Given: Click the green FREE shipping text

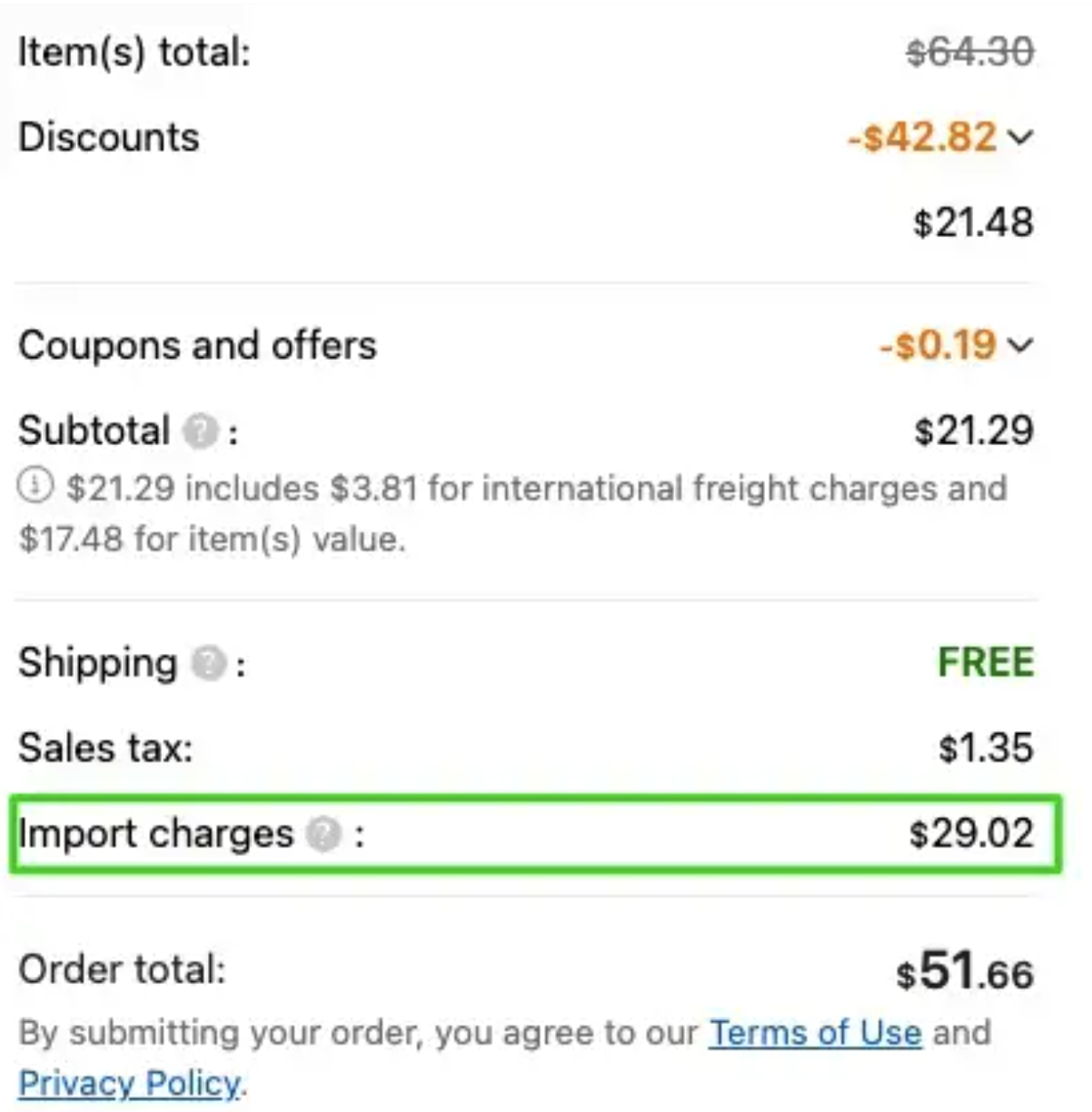Looking at the screenshot, I should tap(986, 662).
